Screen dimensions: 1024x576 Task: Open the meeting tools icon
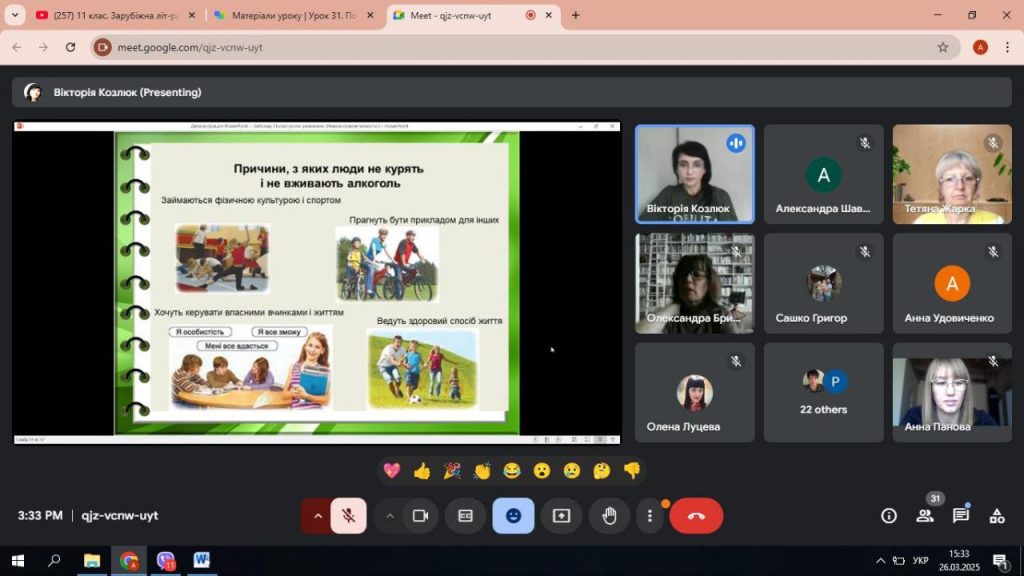[x=996, y=516]
